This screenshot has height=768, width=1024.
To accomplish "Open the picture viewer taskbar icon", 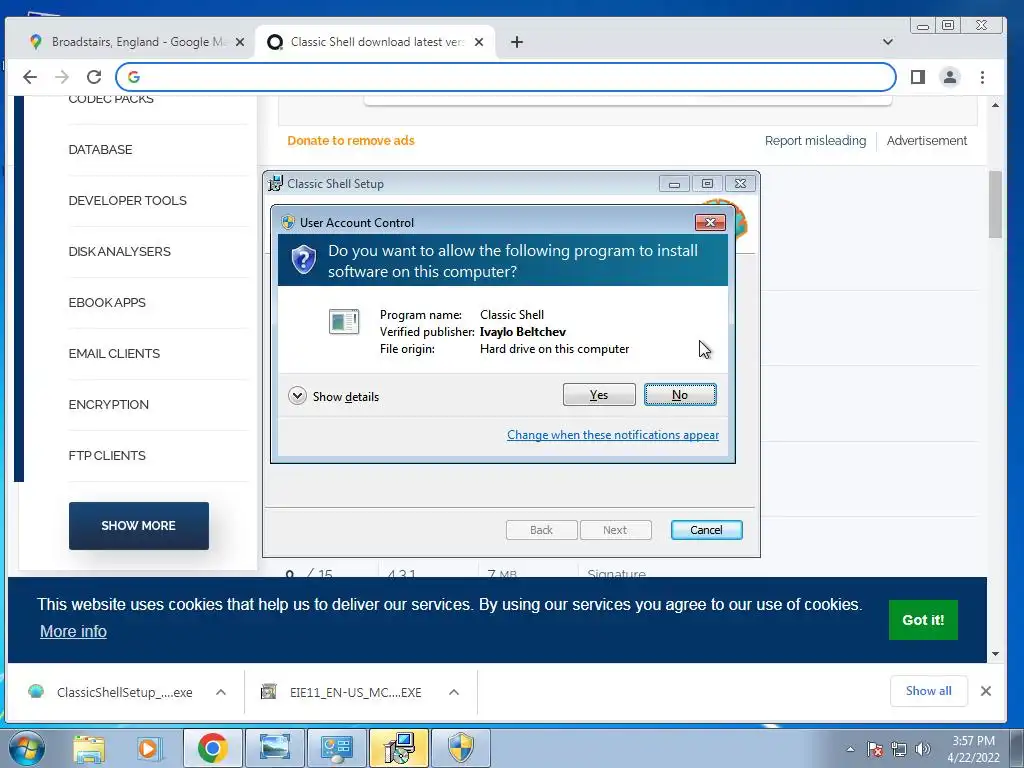I will [x=275, y=748].
